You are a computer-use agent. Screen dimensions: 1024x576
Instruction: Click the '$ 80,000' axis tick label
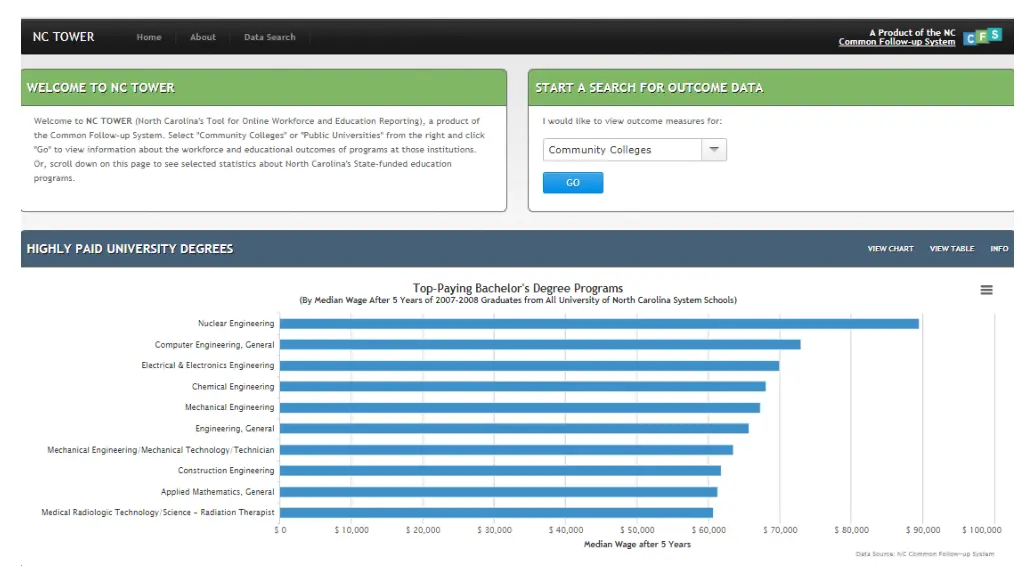852,530
